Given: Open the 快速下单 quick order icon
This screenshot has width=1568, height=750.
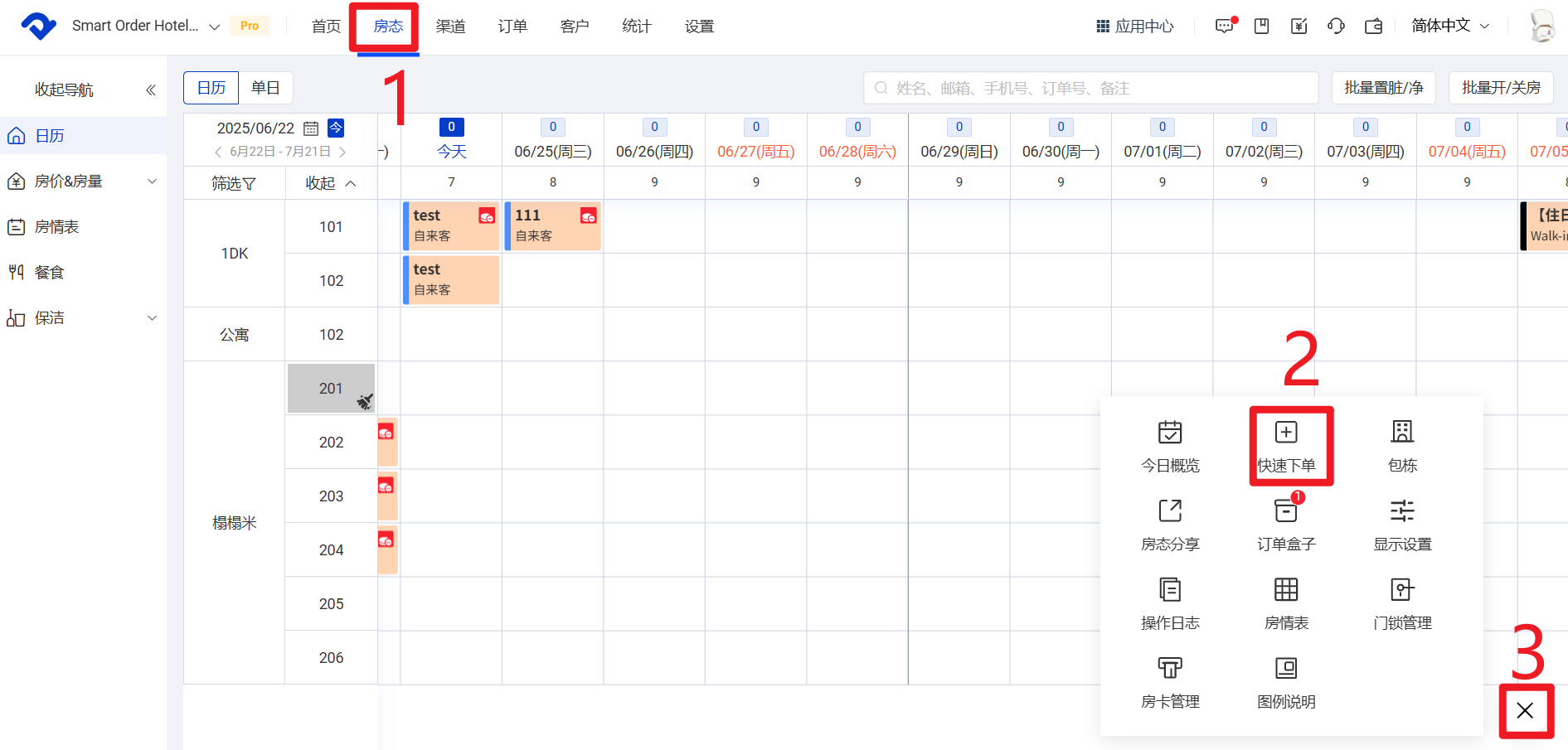Looking at the screenshot, I should pyautogui.click(x=1286, y=433).
